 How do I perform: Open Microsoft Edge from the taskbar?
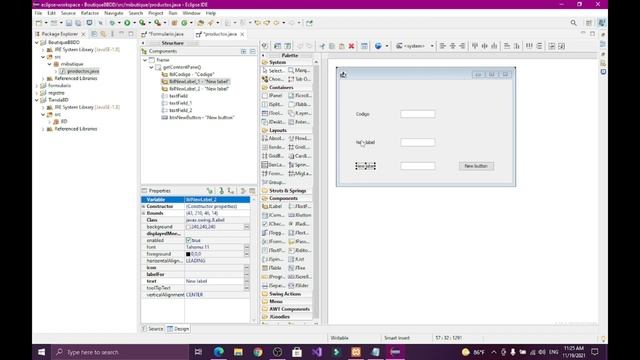pyautogui.click(x=219, y=352)
